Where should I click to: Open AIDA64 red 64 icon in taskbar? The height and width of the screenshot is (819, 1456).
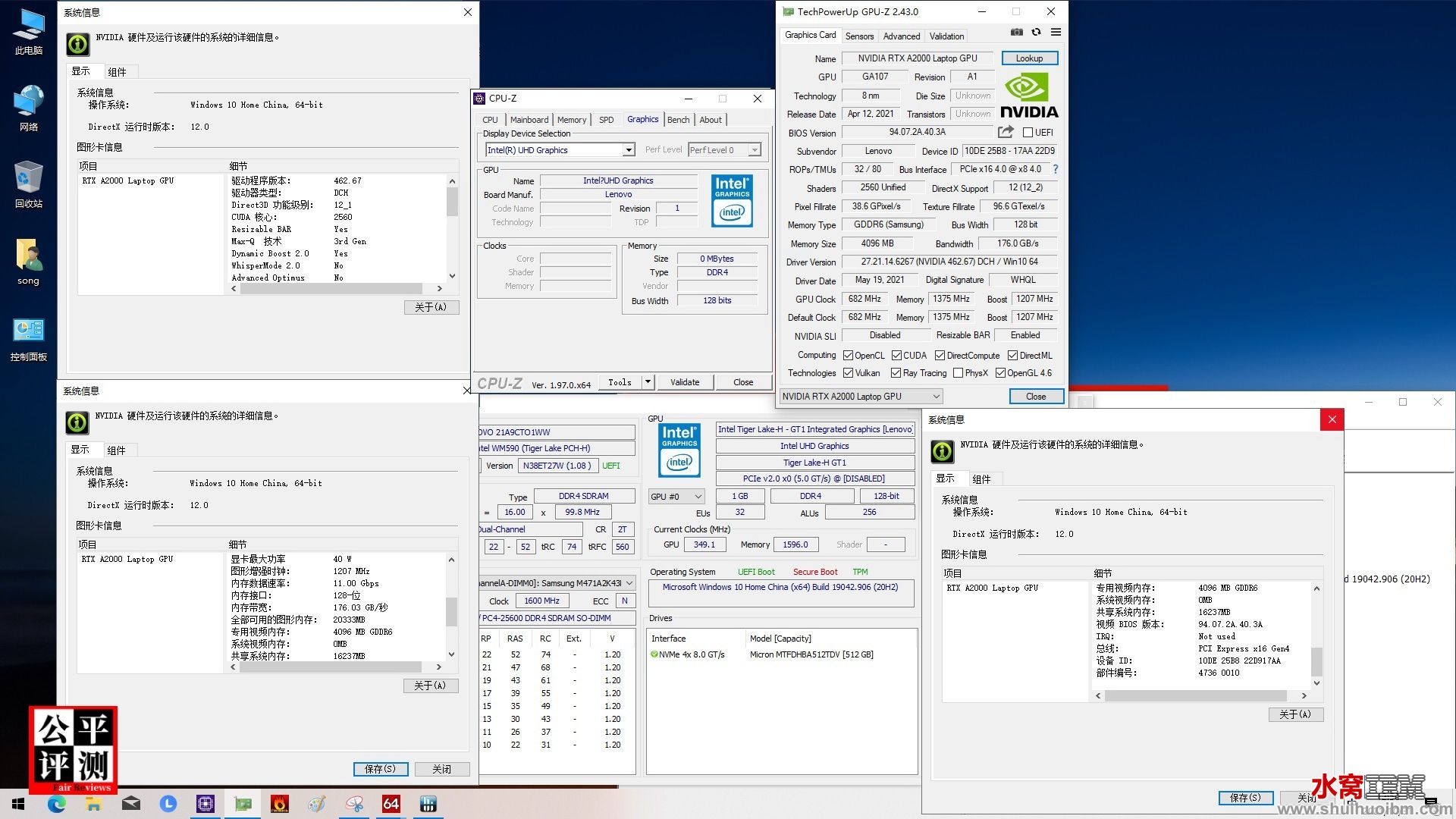(391, 804)
